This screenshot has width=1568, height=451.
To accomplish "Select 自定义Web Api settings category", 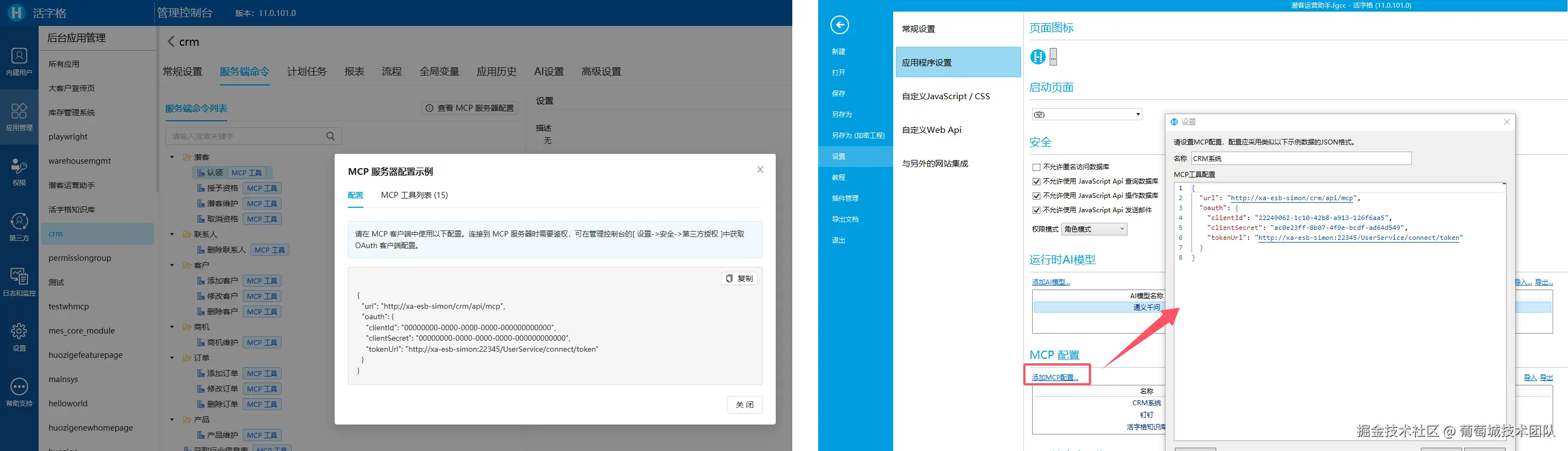I will point(958,130).
